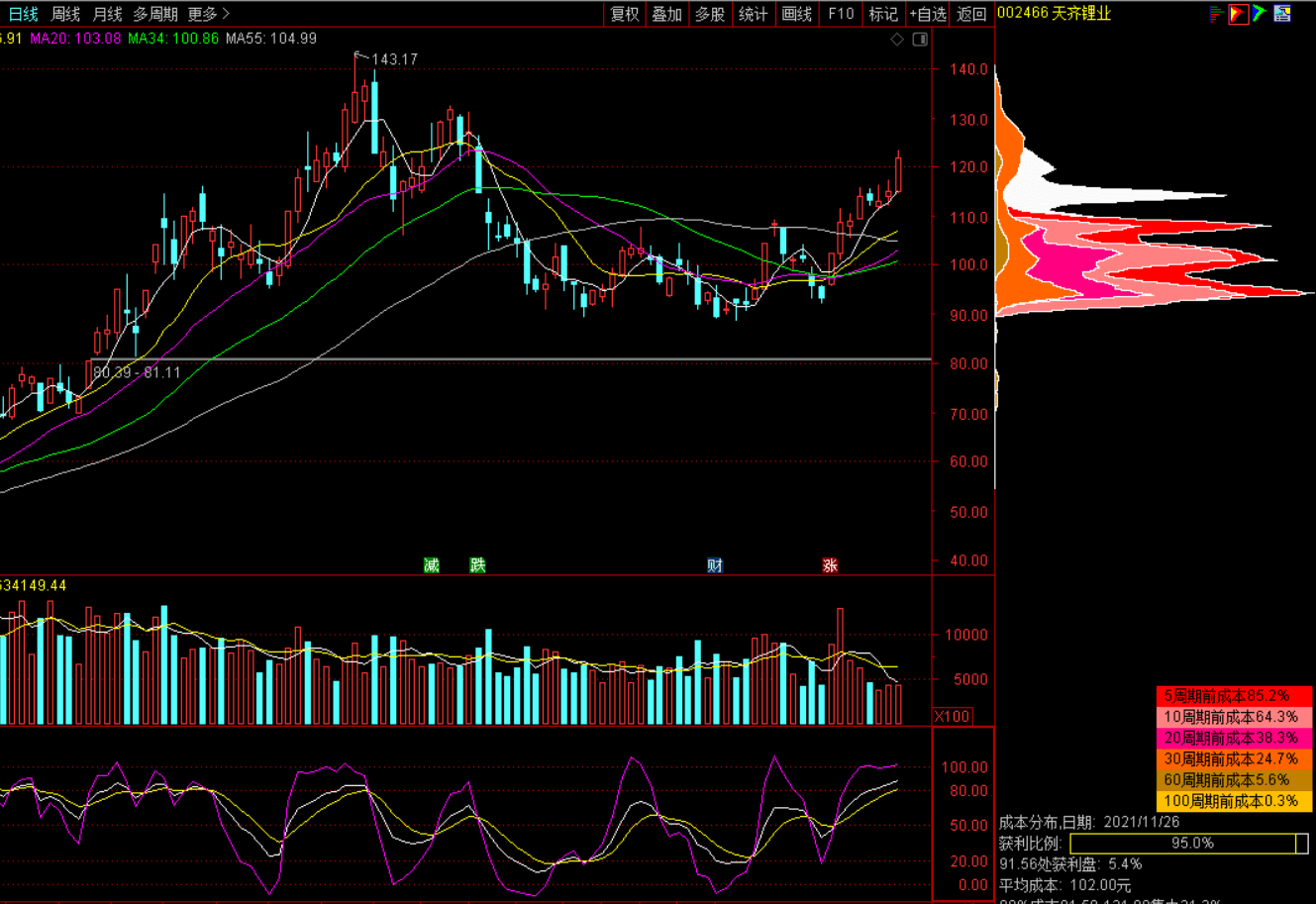Click the 80.39 - 81.11 gap label
The height and width of the screenshot is (904, 1316).
click(x=138, y=372)
